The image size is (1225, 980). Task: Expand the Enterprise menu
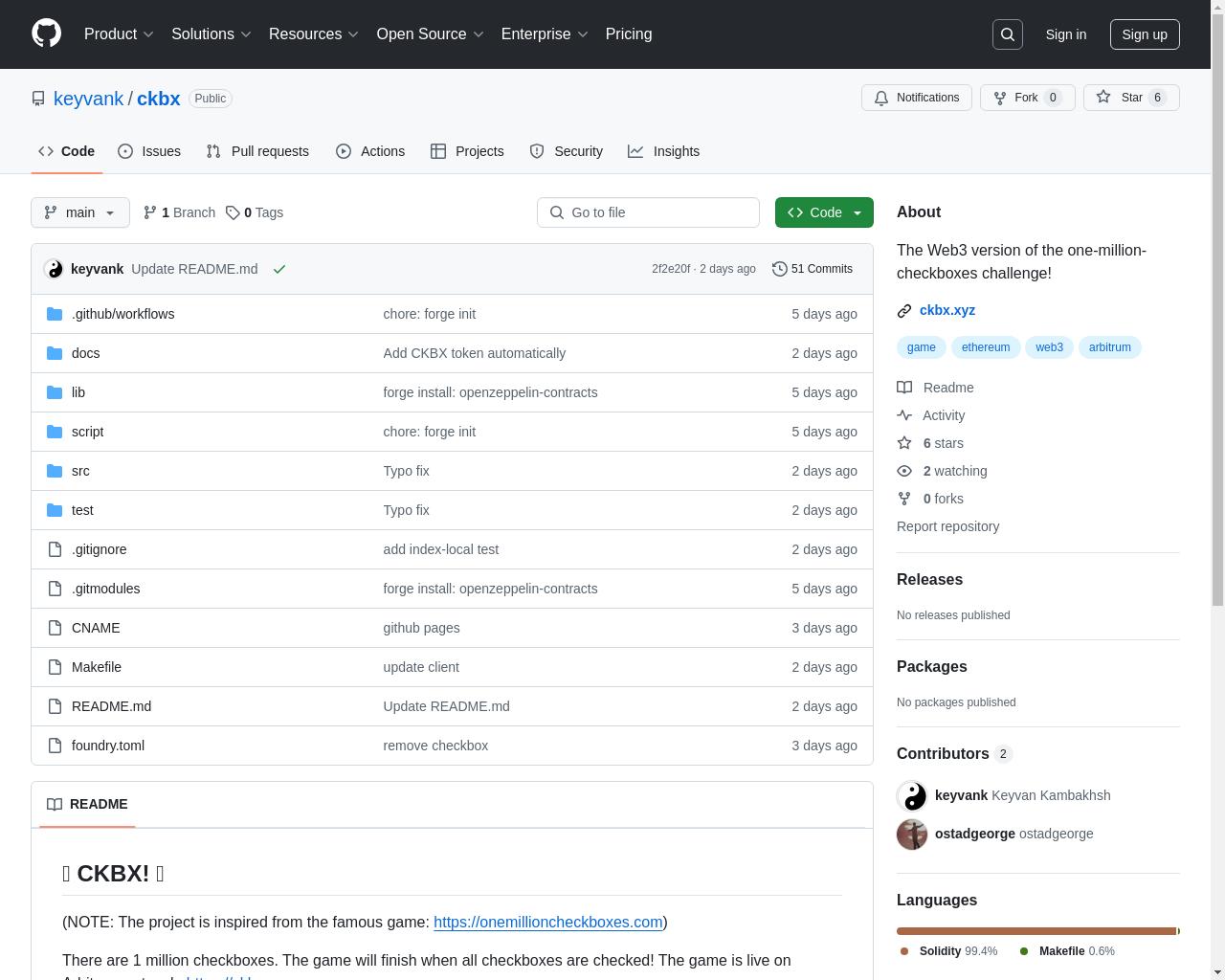click(x=545, y=34)
